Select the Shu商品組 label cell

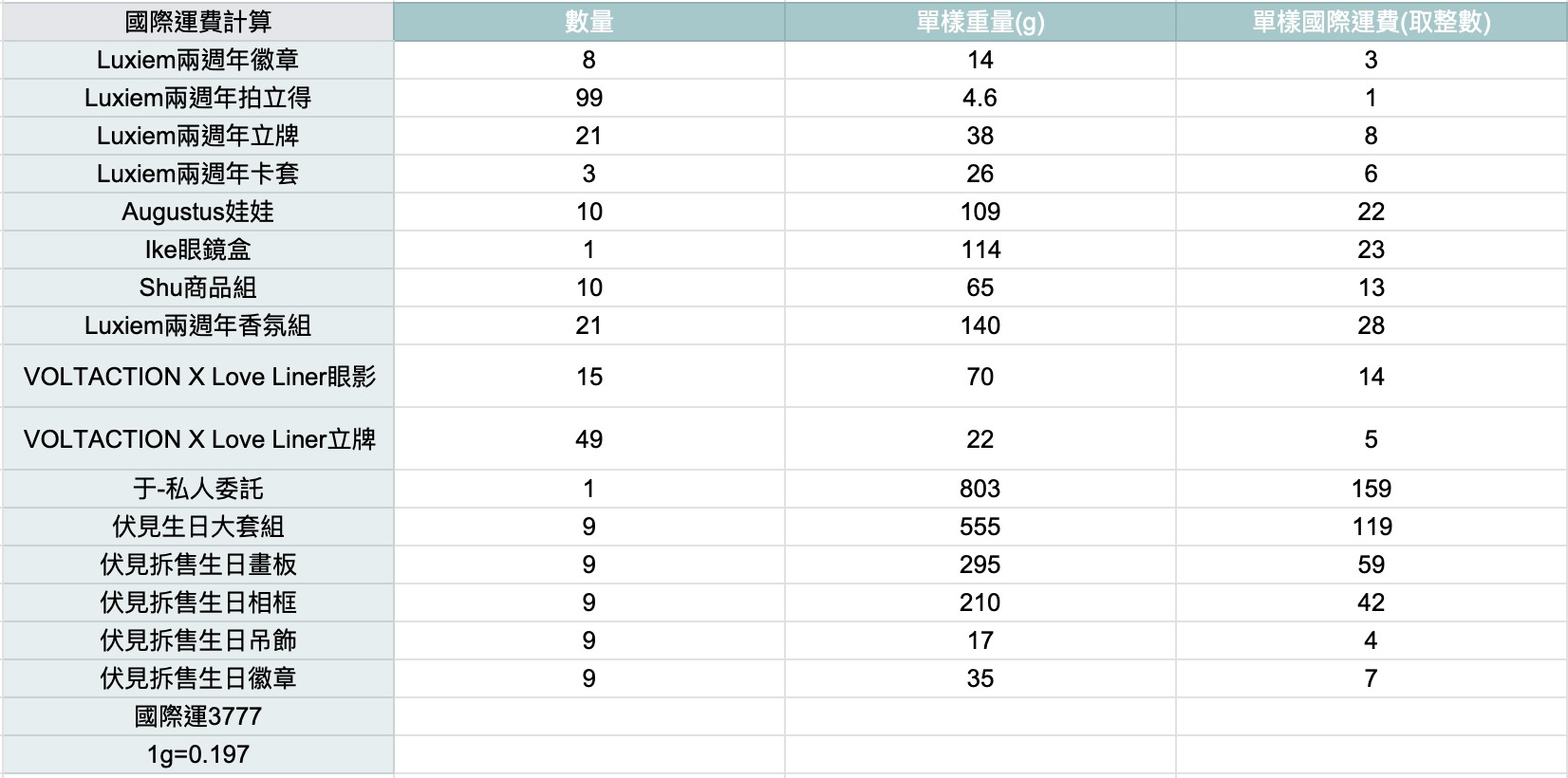197,287
